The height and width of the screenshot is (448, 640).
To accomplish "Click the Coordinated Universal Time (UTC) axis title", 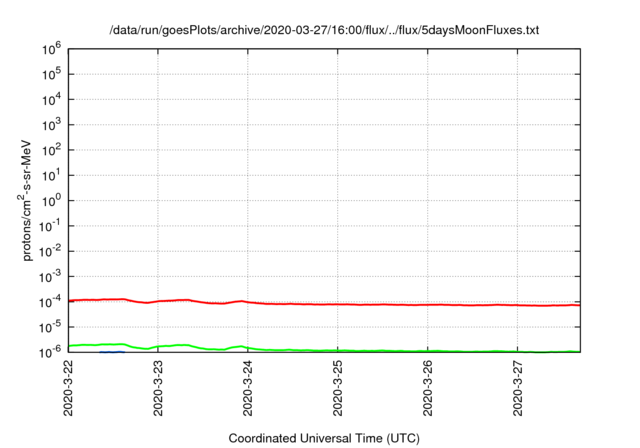I will coord(324,438).
